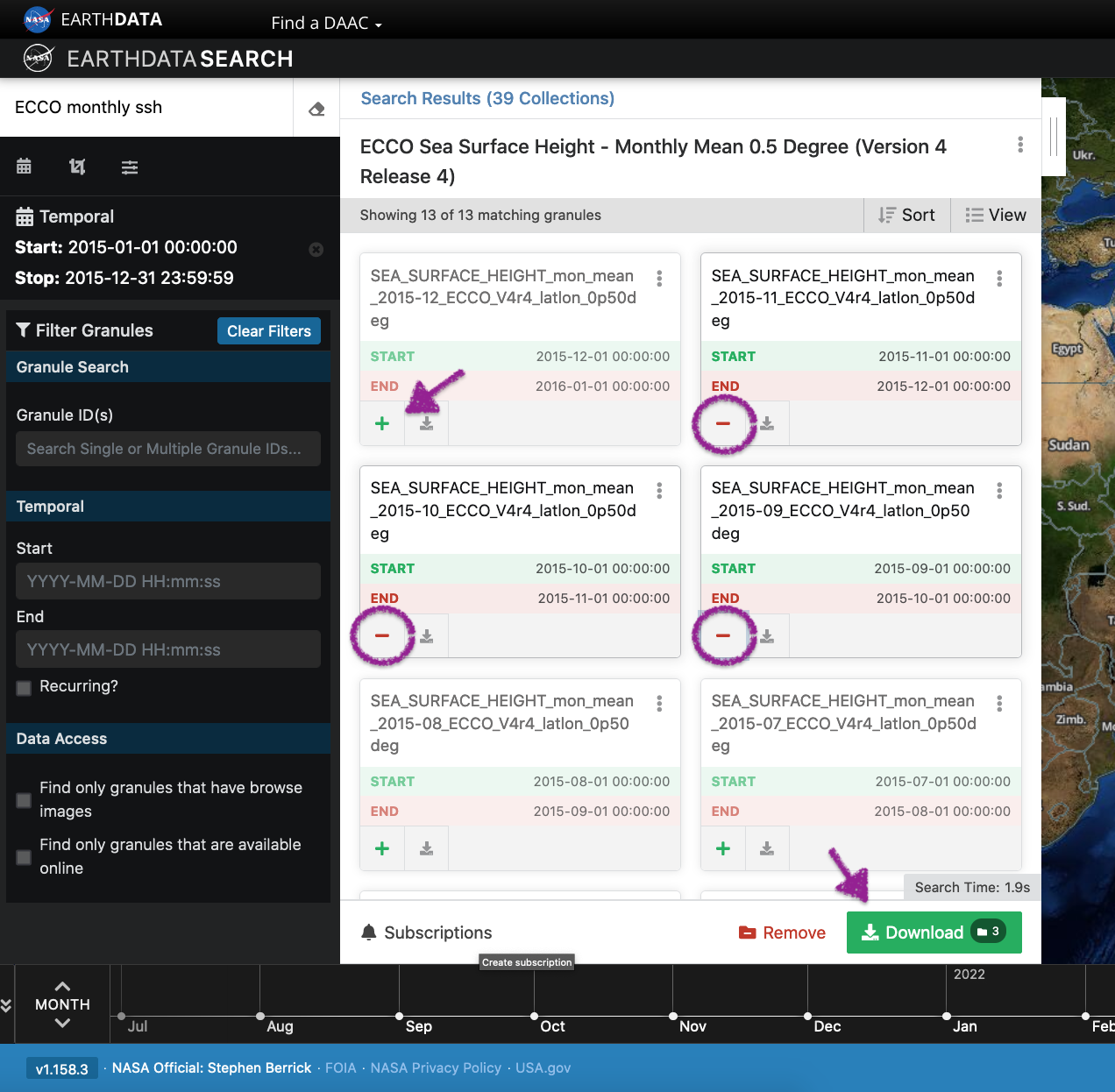Viewport: 1115px width, 1092px height.
Task: Check granules that are available online
Action: 24,857
